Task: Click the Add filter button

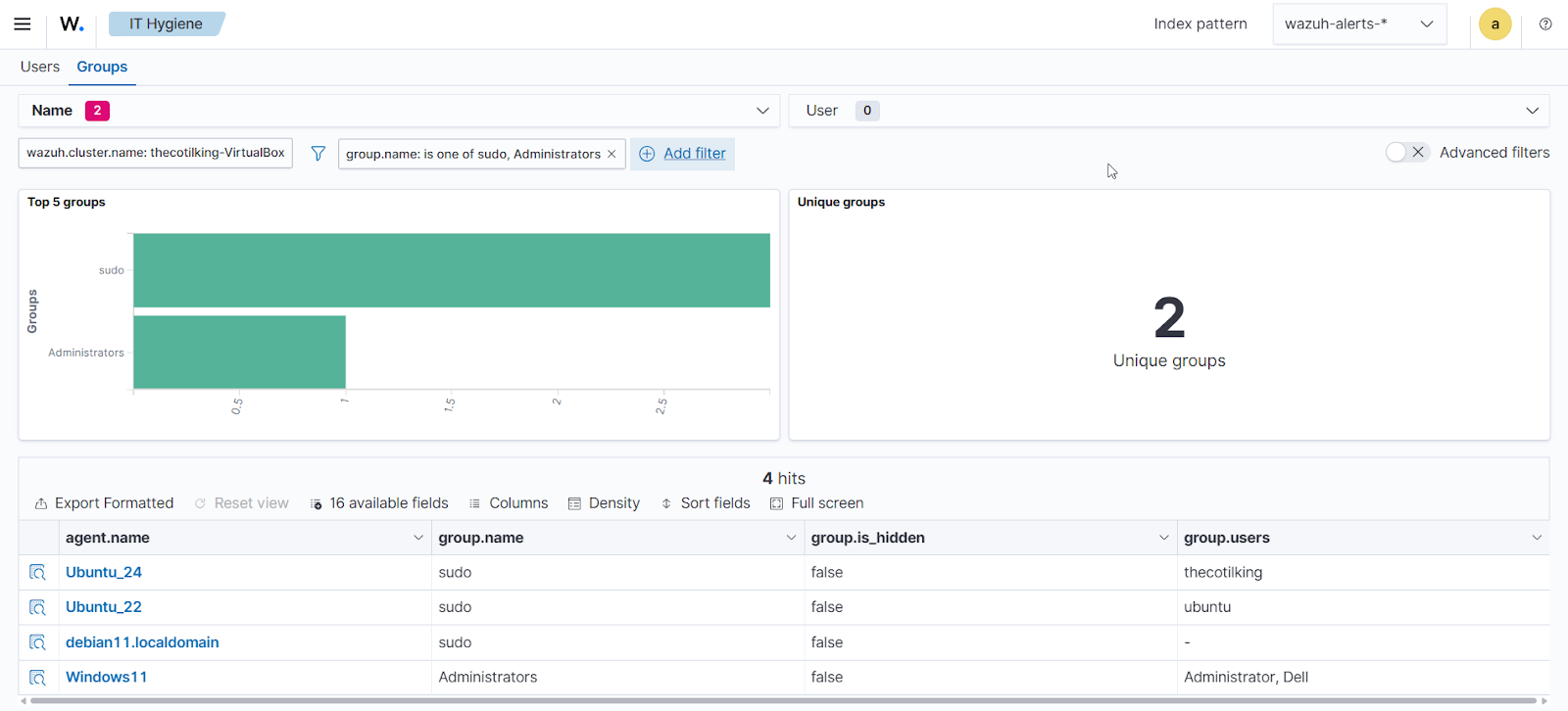Action: [x=683, y=154]
